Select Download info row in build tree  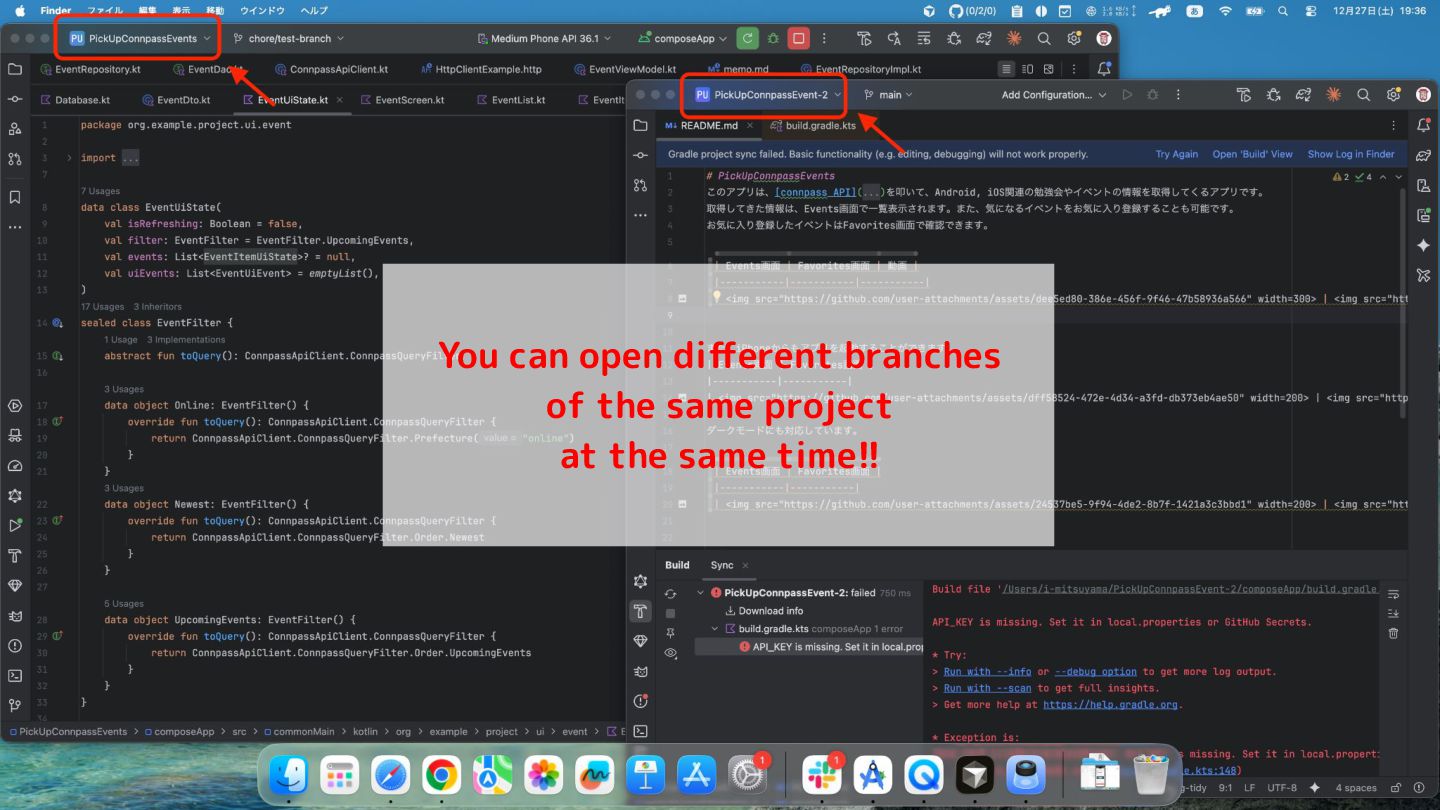(763, 611)
